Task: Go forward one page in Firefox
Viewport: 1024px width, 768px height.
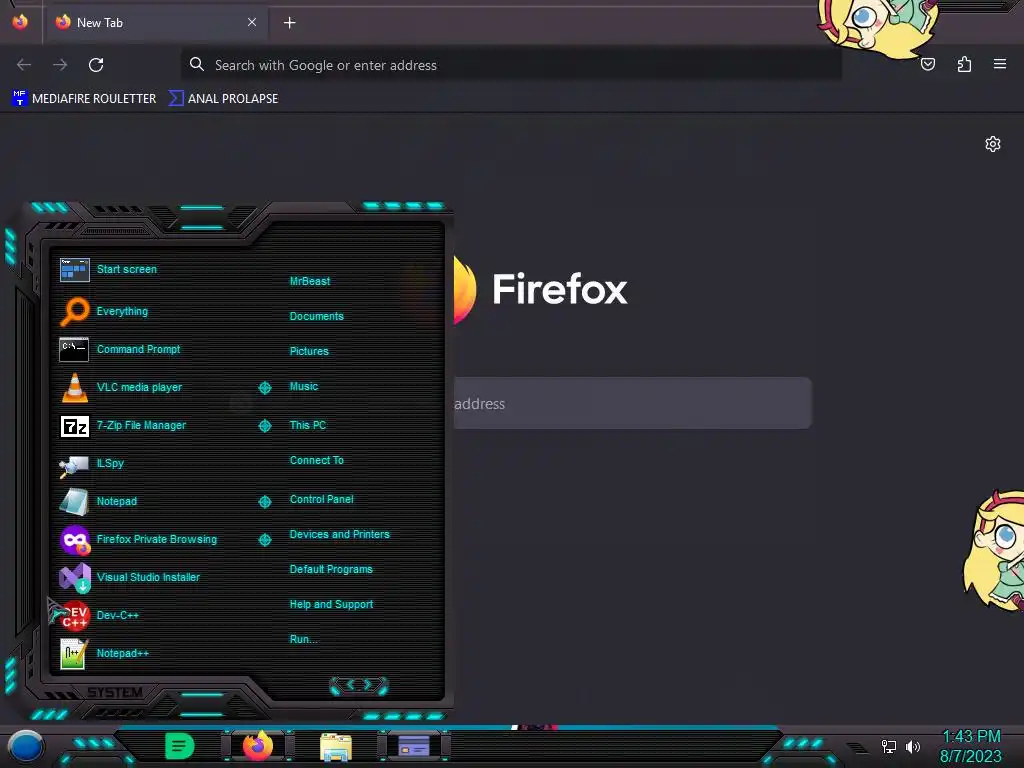Action: pos(60,65)
